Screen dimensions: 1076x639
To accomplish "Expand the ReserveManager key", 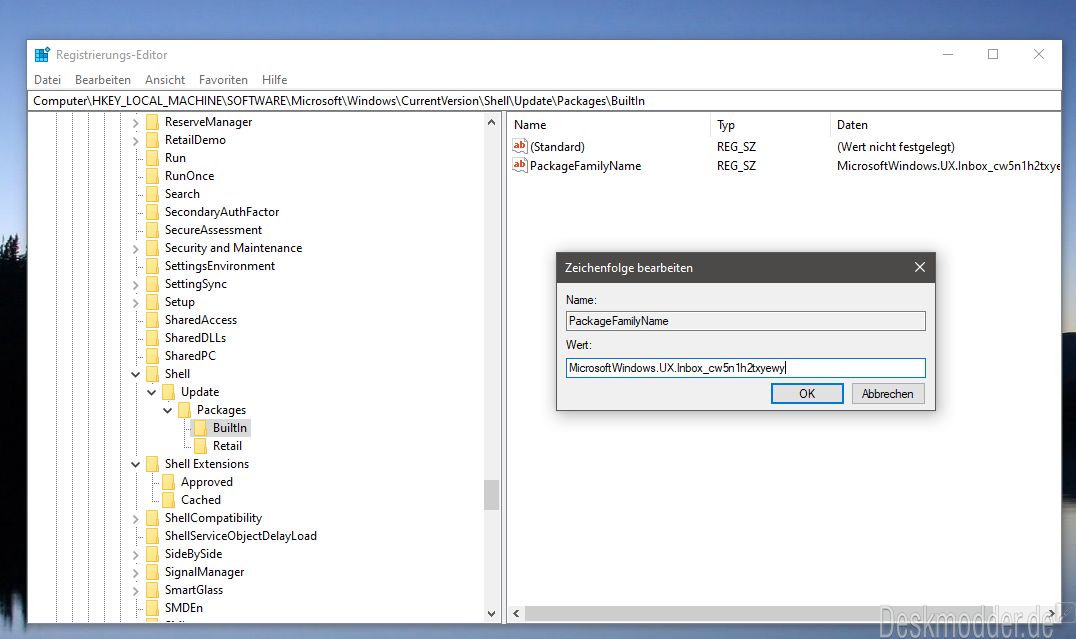I will click(135, 123).
